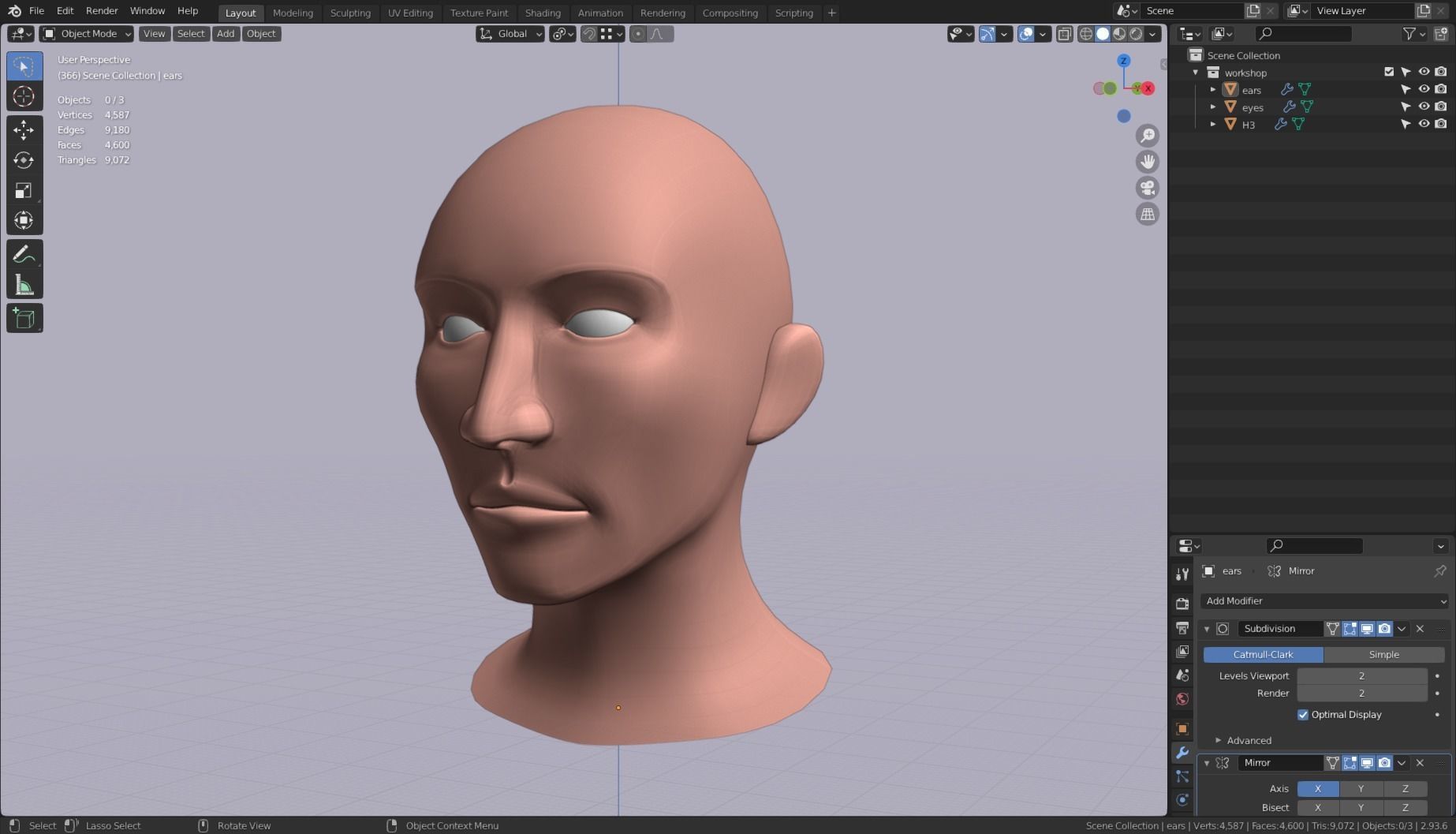Expand the ears object in Outliner
The width and height of the screenshot is (1456, 834).
click(1213, 90)
